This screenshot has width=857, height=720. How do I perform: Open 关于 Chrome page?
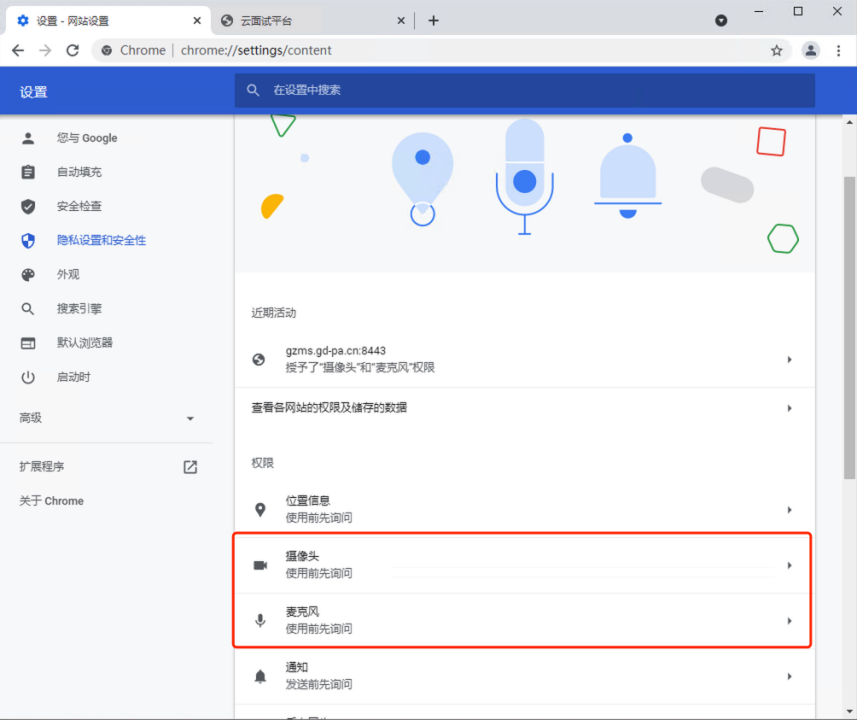(51, 501)
